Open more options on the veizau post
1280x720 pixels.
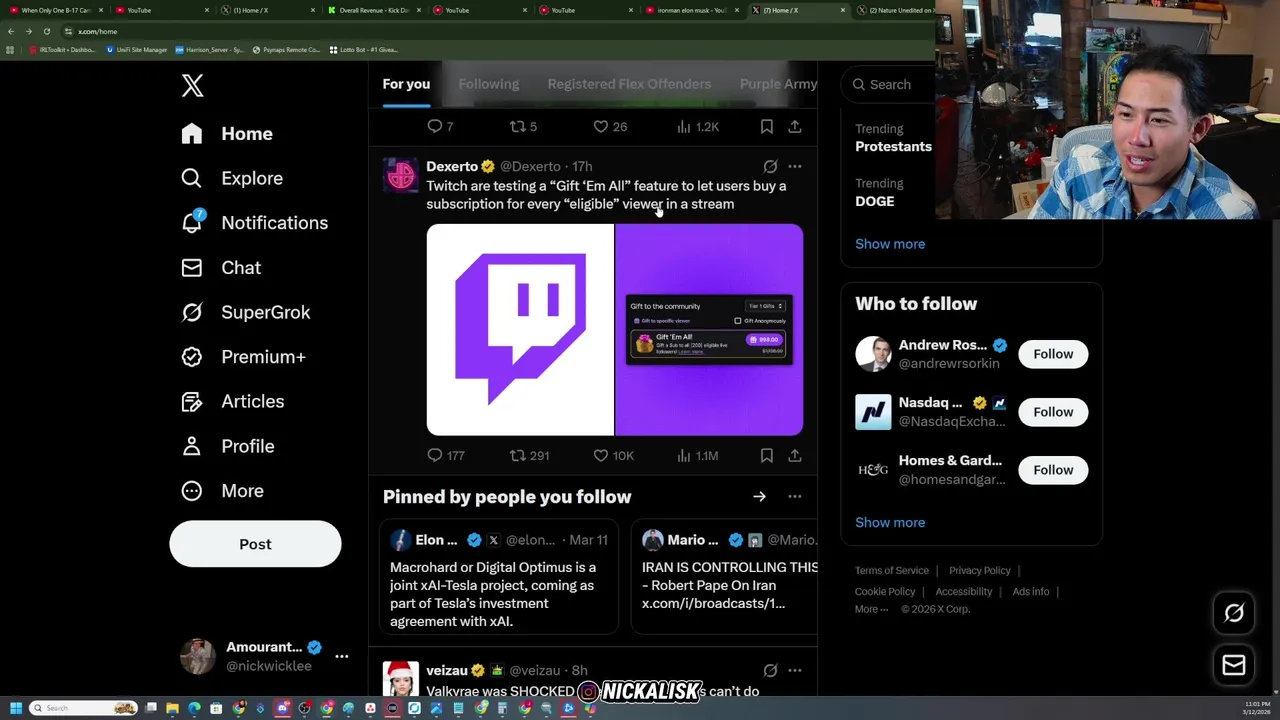[794, 671]
